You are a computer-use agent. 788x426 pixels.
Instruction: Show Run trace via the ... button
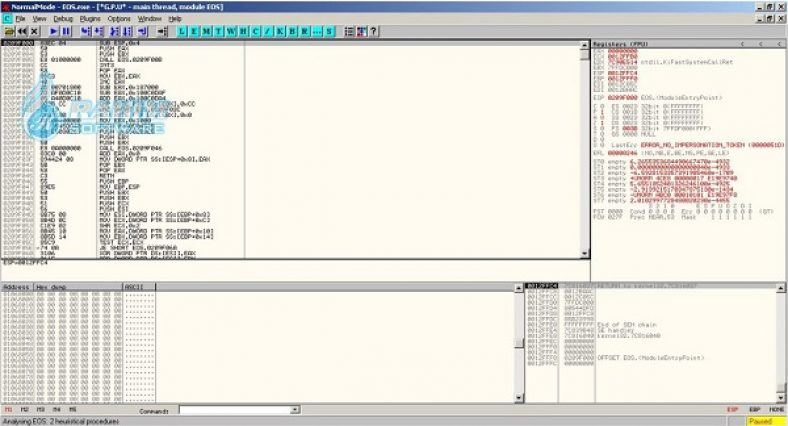(x=317, y=31)
